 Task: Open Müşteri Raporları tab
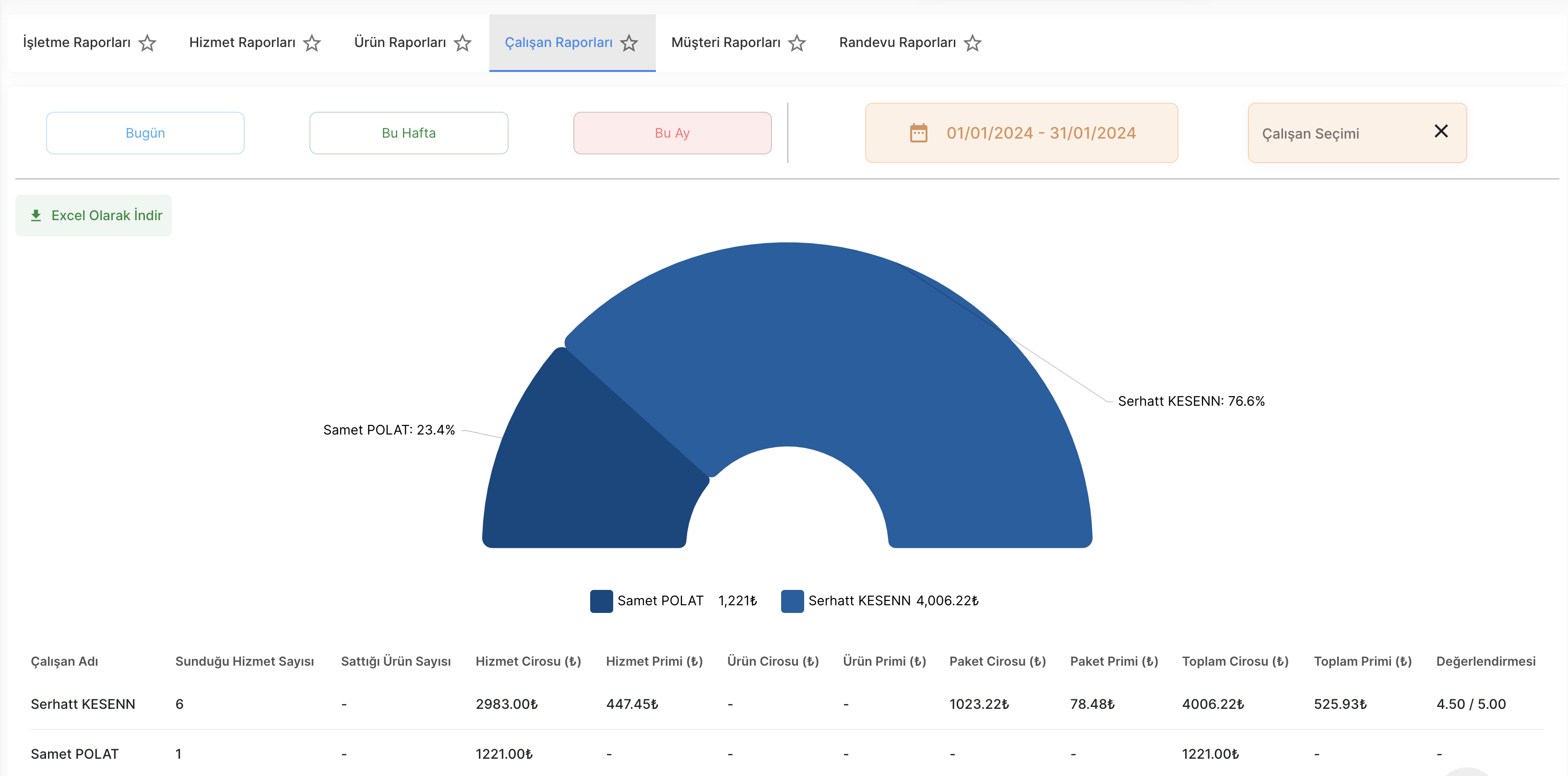tap(725, 43)
